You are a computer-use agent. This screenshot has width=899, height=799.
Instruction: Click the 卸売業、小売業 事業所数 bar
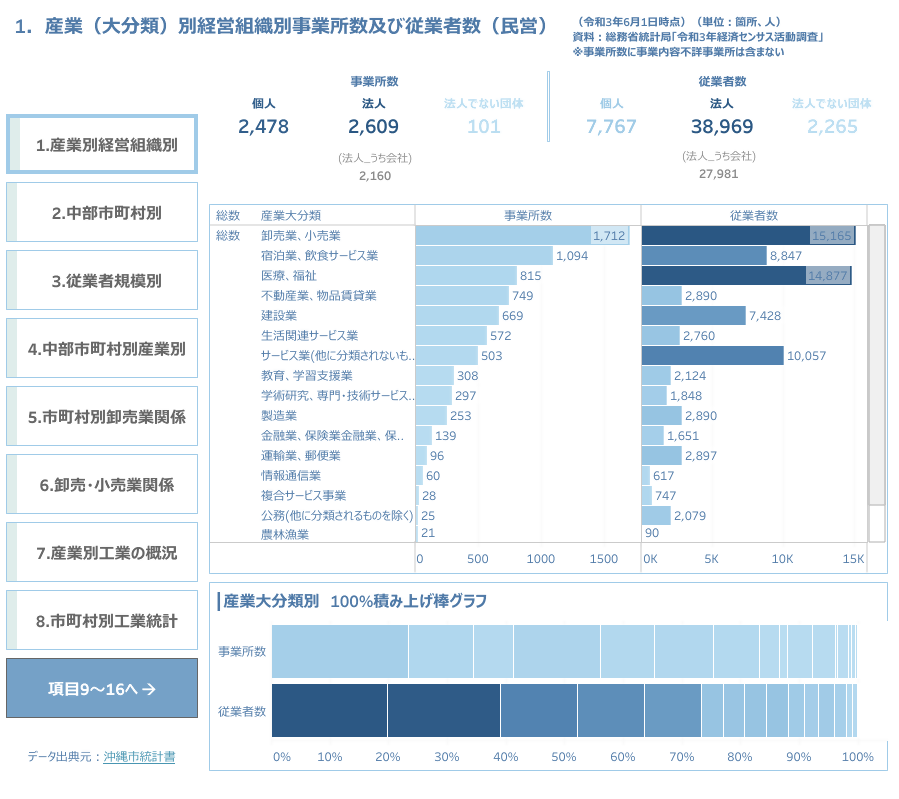pos(502,236)
